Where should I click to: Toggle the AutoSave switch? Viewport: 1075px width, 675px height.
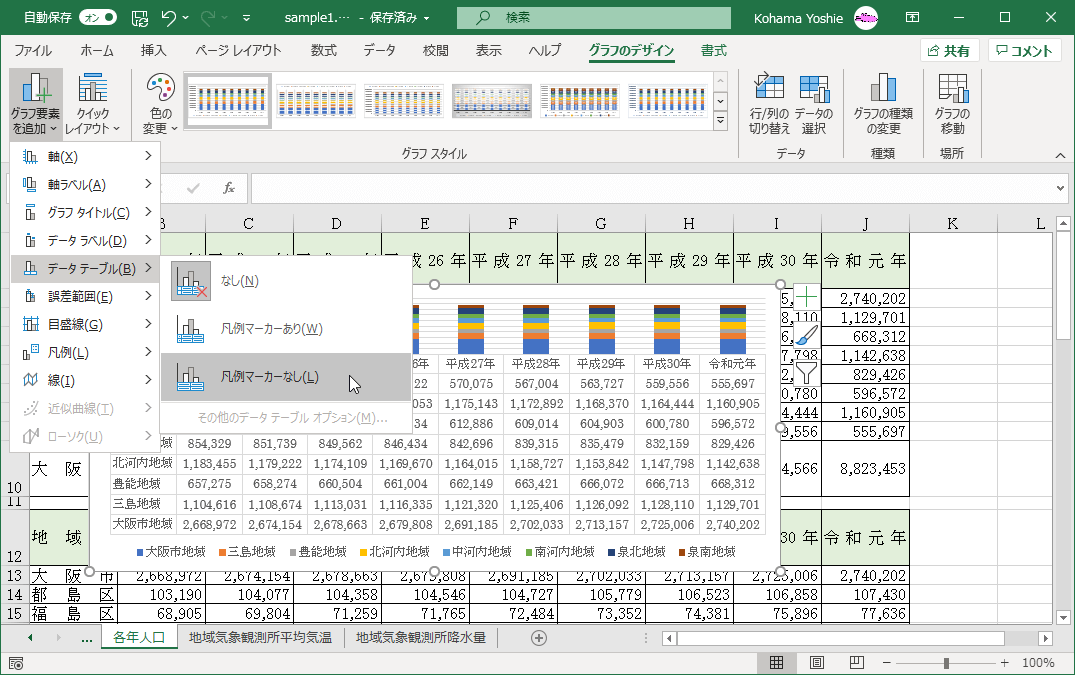(x=98, y=18)
